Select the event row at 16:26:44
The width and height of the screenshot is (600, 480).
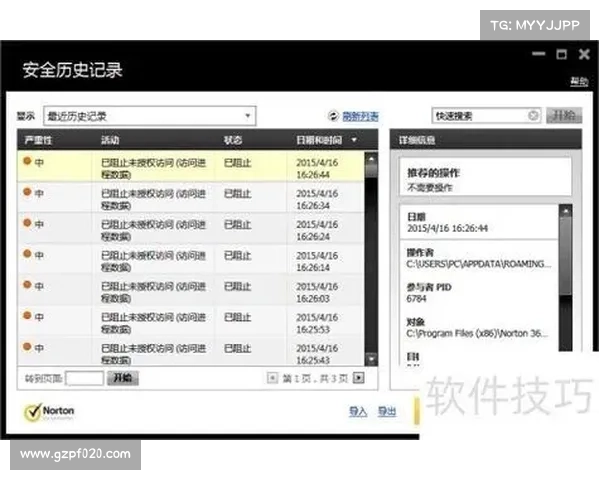191,166
